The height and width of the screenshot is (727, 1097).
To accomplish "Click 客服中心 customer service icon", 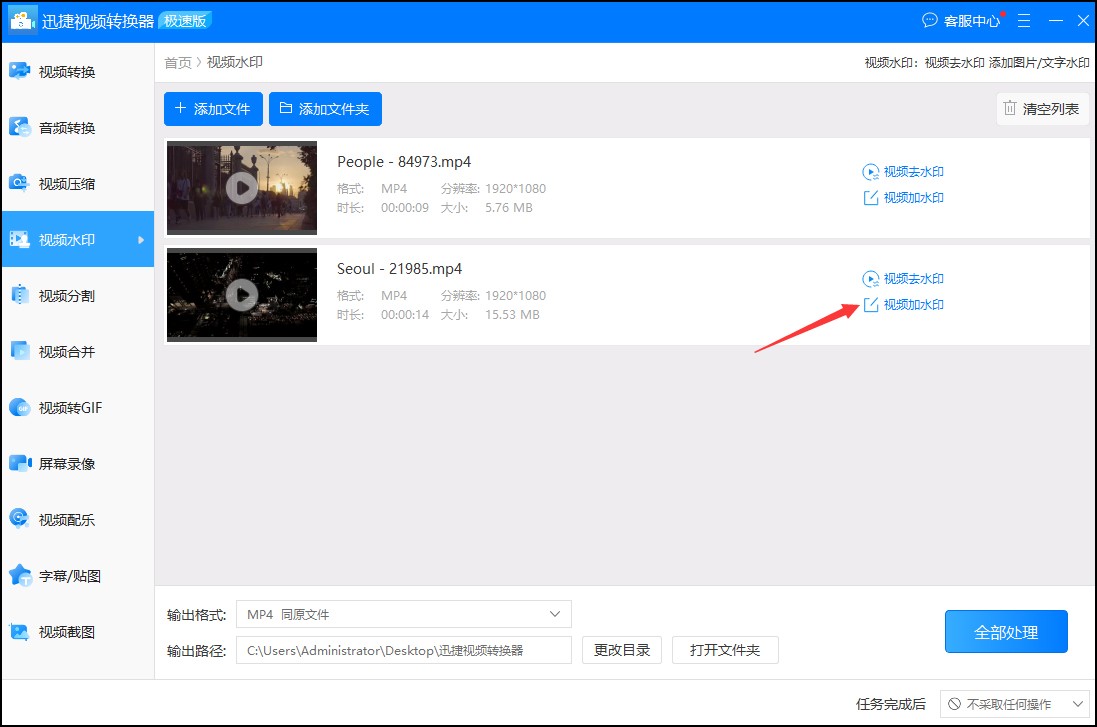I will [930, 20].
